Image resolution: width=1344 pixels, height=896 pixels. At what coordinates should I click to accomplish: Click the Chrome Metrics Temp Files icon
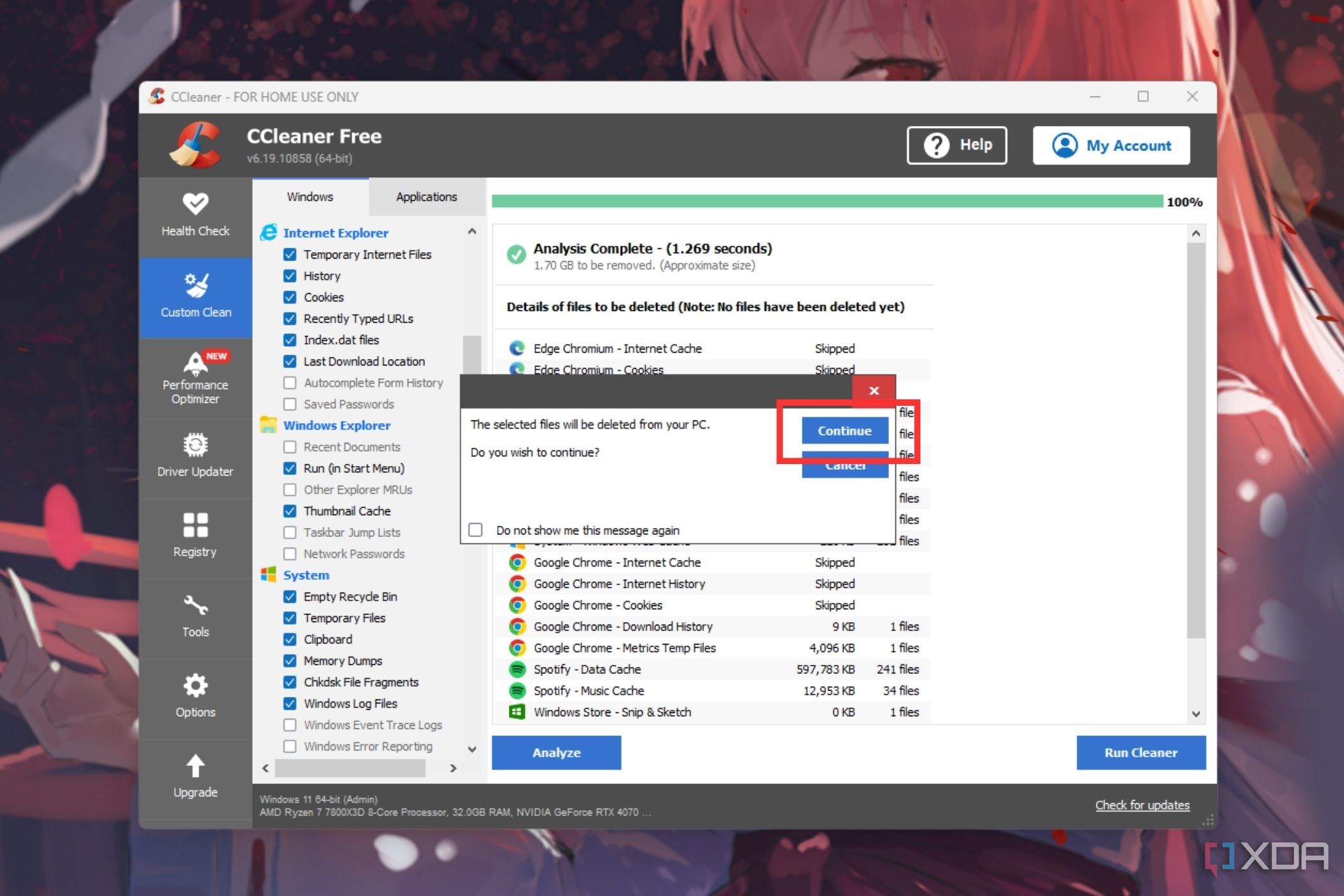[x=517, y=648]
